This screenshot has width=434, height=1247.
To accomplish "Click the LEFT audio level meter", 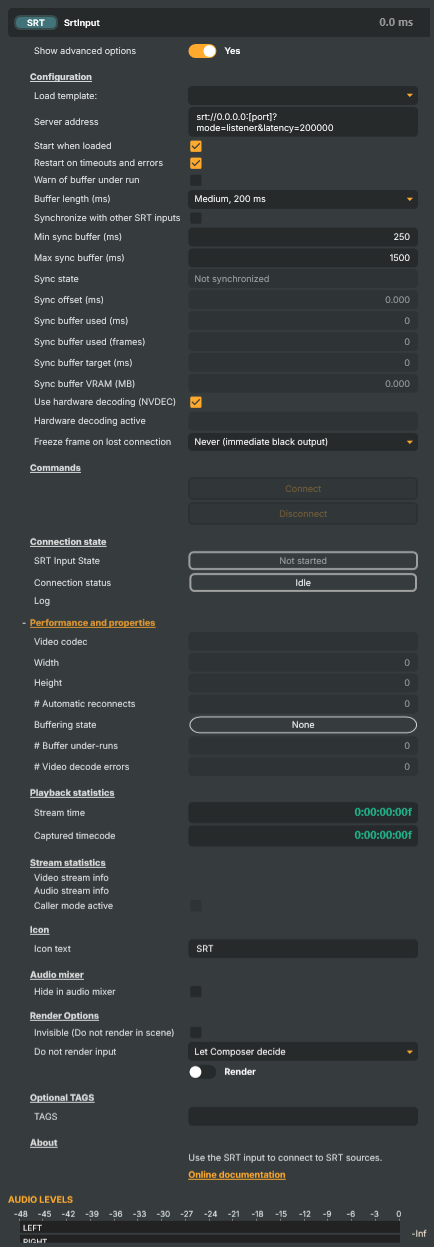I will (x=208, y=1227).
